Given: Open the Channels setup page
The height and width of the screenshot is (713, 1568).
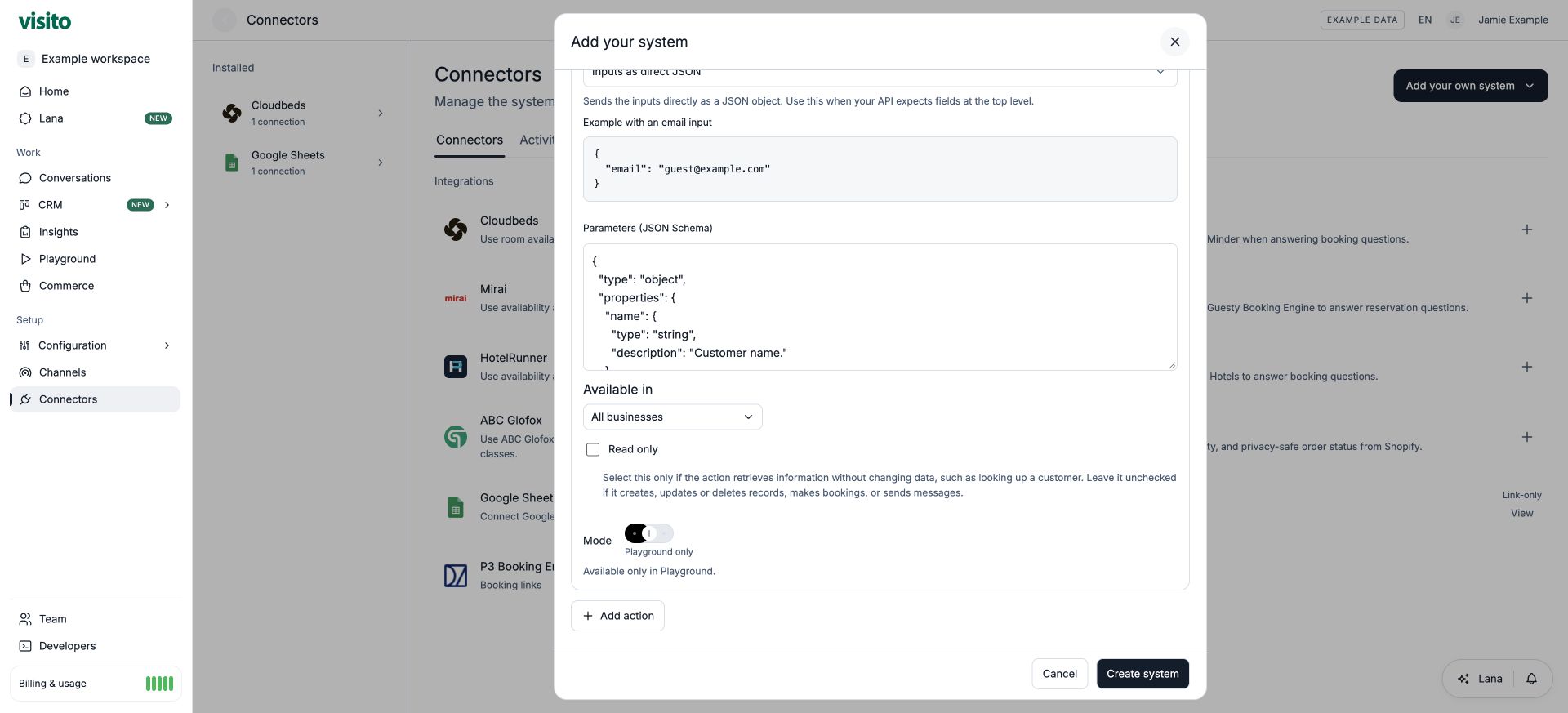Looking at the screenshot, I should (95, 372).
